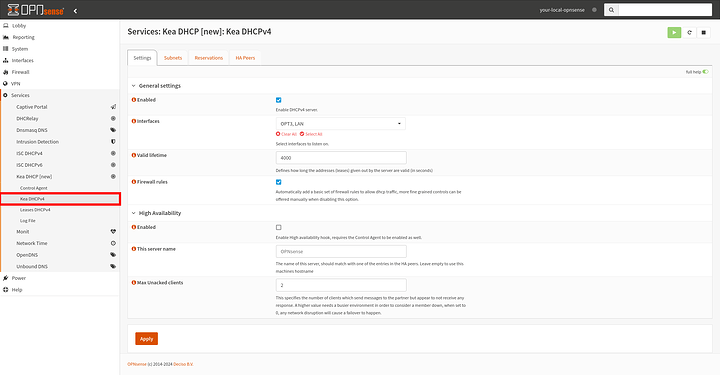The width and height of the screenshot is (720, 375).
Task: Click the Clear All interfaces link
Action: pyautogui.click(x=287, y=134)
